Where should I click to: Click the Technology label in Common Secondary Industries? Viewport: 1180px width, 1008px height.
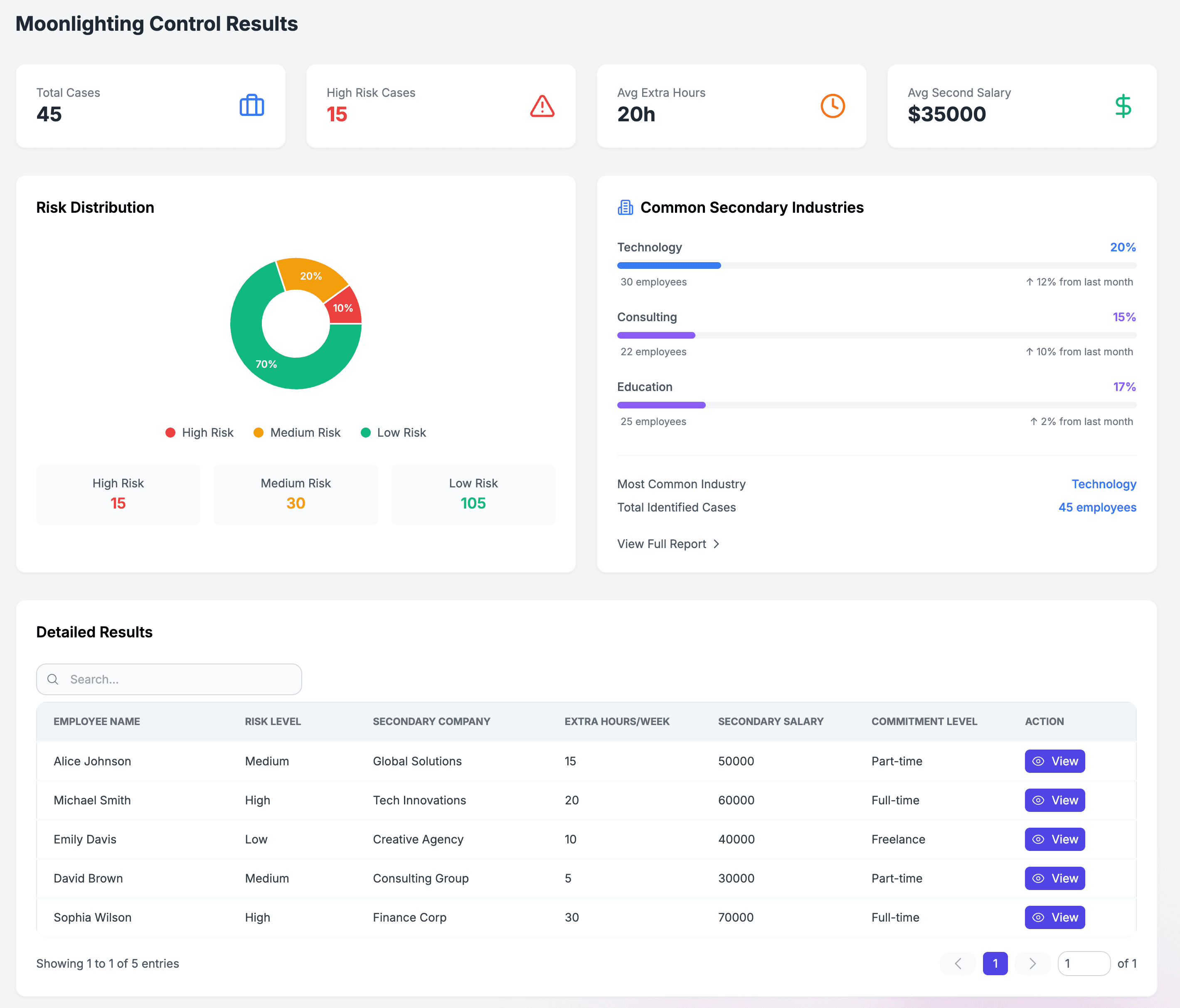(648, 247)
